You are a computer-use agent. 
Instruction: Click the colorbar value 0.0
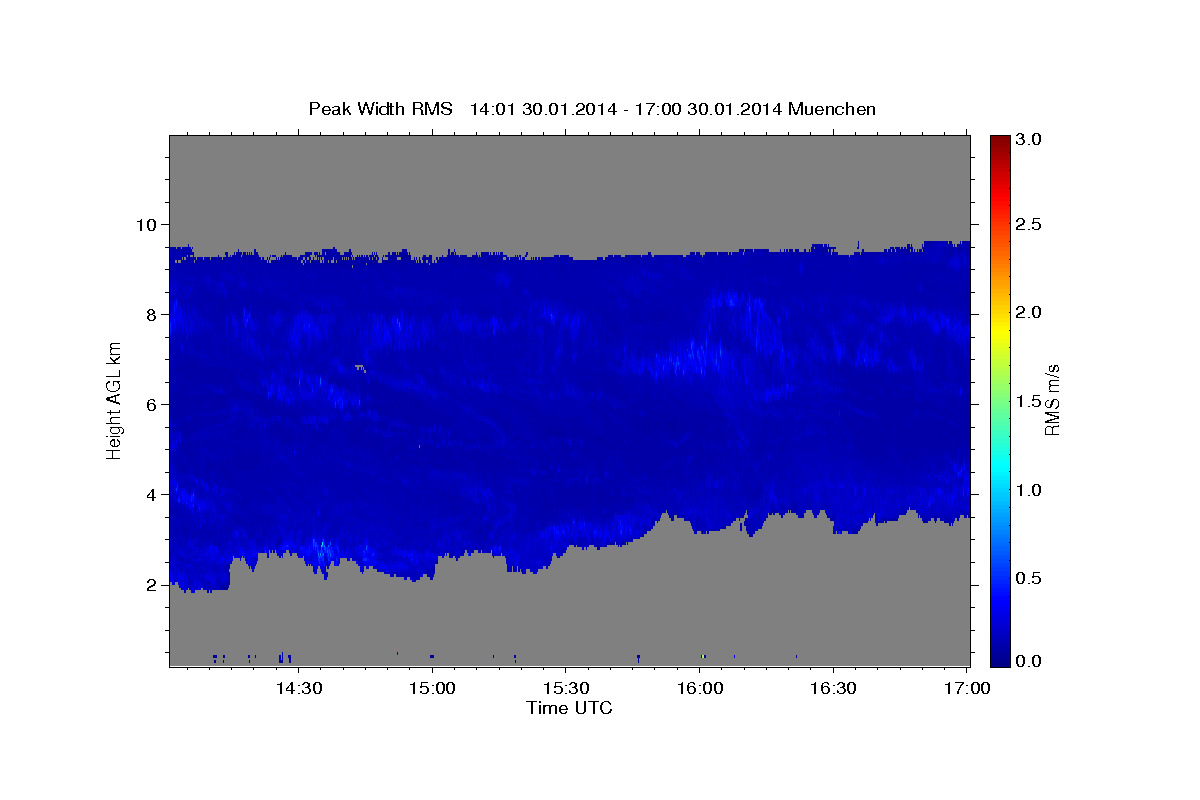1029,661
